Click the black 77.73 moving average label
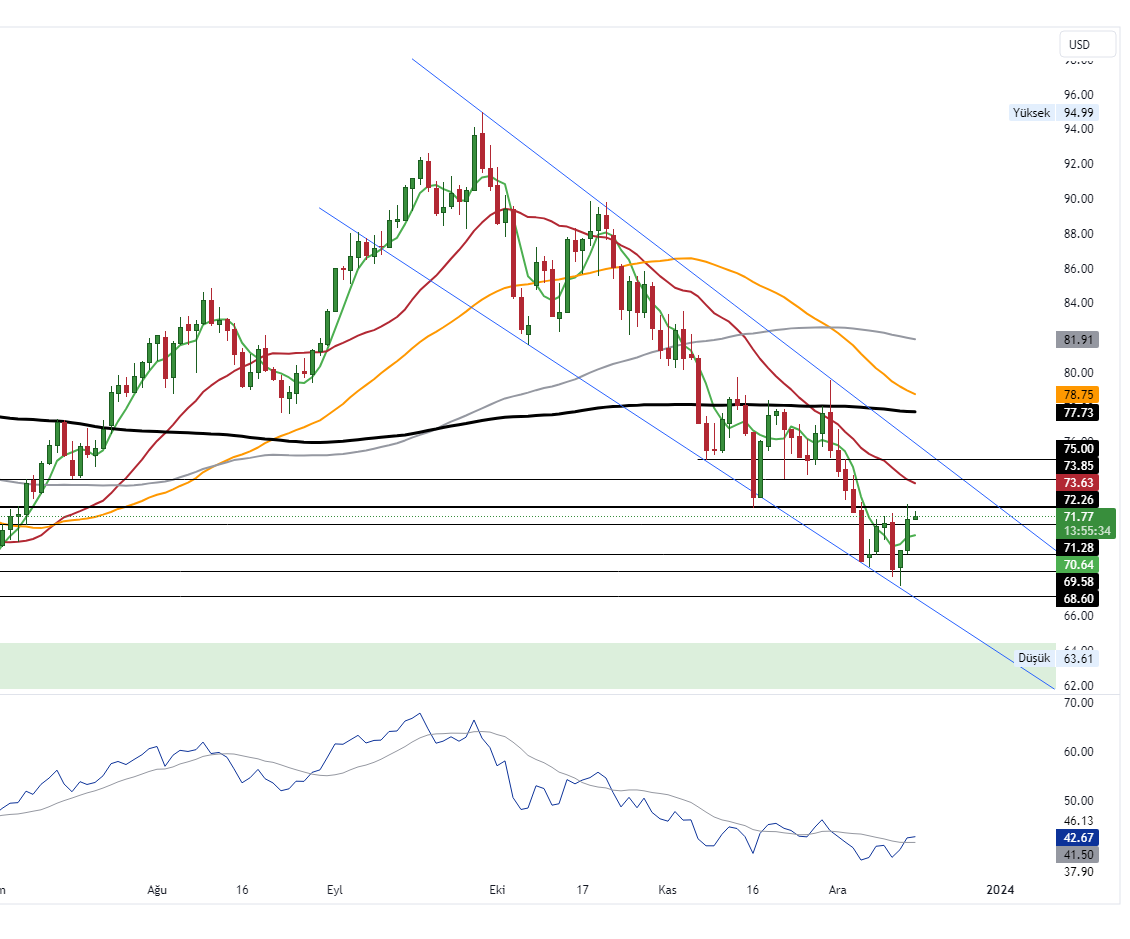Image resolution: width=1130 pixels, height=939 pixels. [x=1076, y=412]
